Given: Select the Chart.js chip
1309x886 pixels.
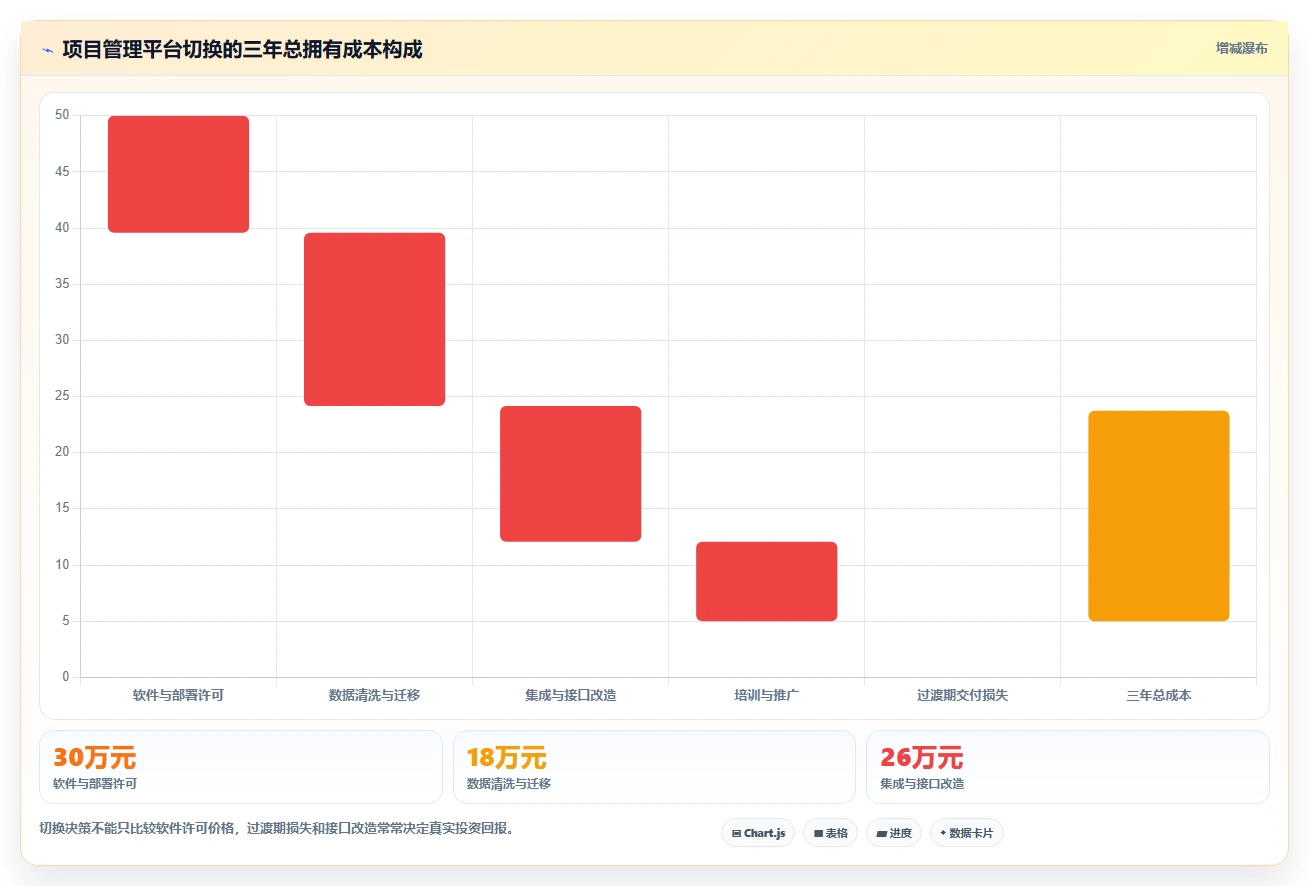Looking at the screenshot, I should [758, 833].
